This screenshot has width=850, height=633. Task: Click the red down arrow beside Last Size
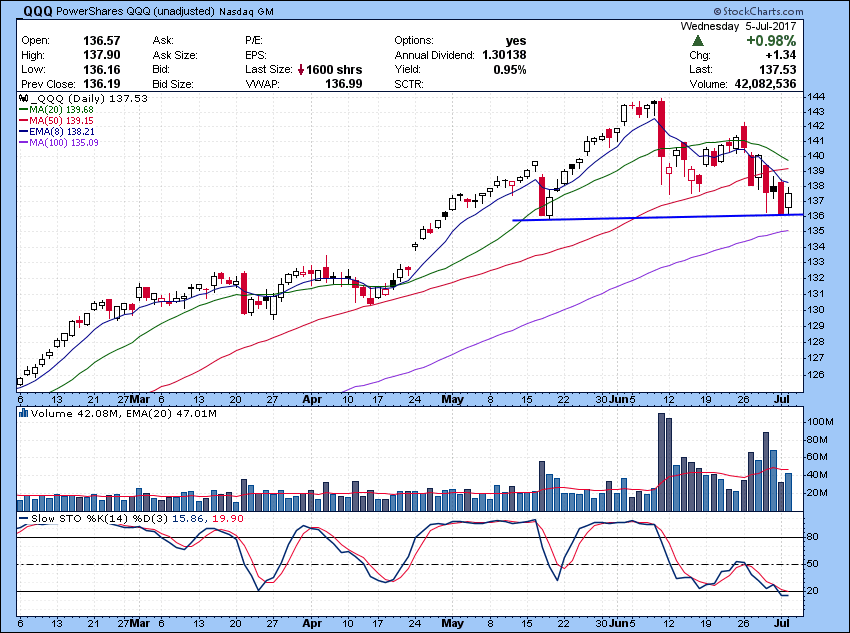pyautogui.click(x=301, y=70)
